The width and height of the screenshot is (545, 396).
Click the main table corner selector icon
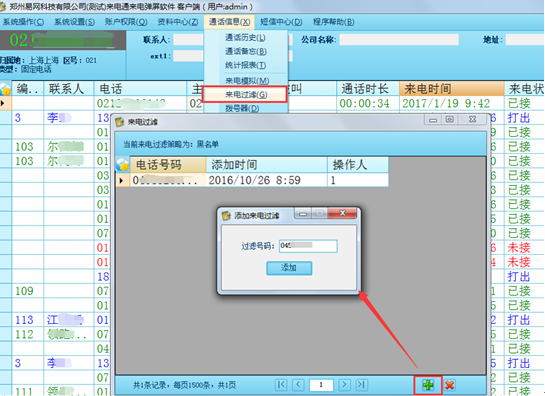(x=6, y=89)
